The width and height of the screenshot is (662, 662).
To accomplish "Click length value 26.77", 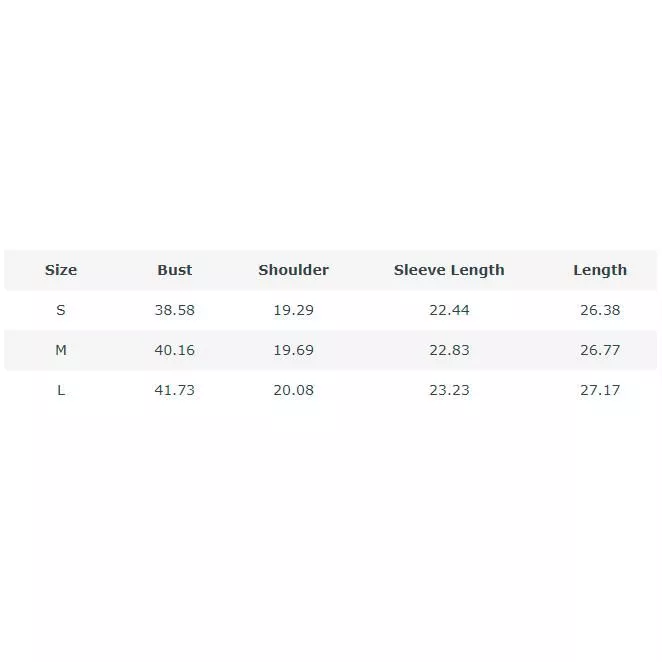I will point(600,350).
